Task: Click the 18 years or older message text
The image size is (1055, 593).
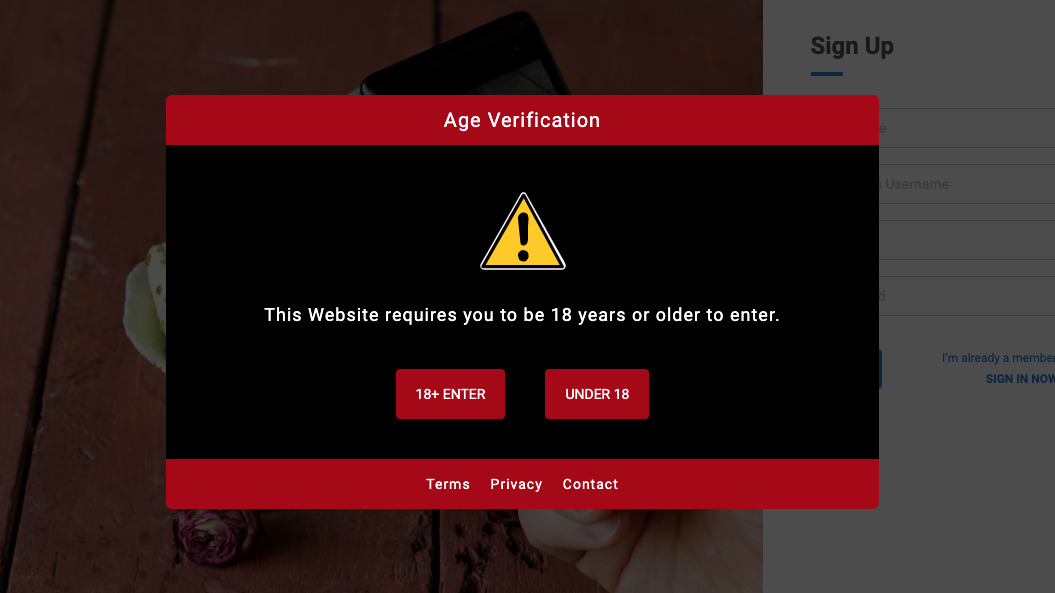Action: tap(521, 315)
